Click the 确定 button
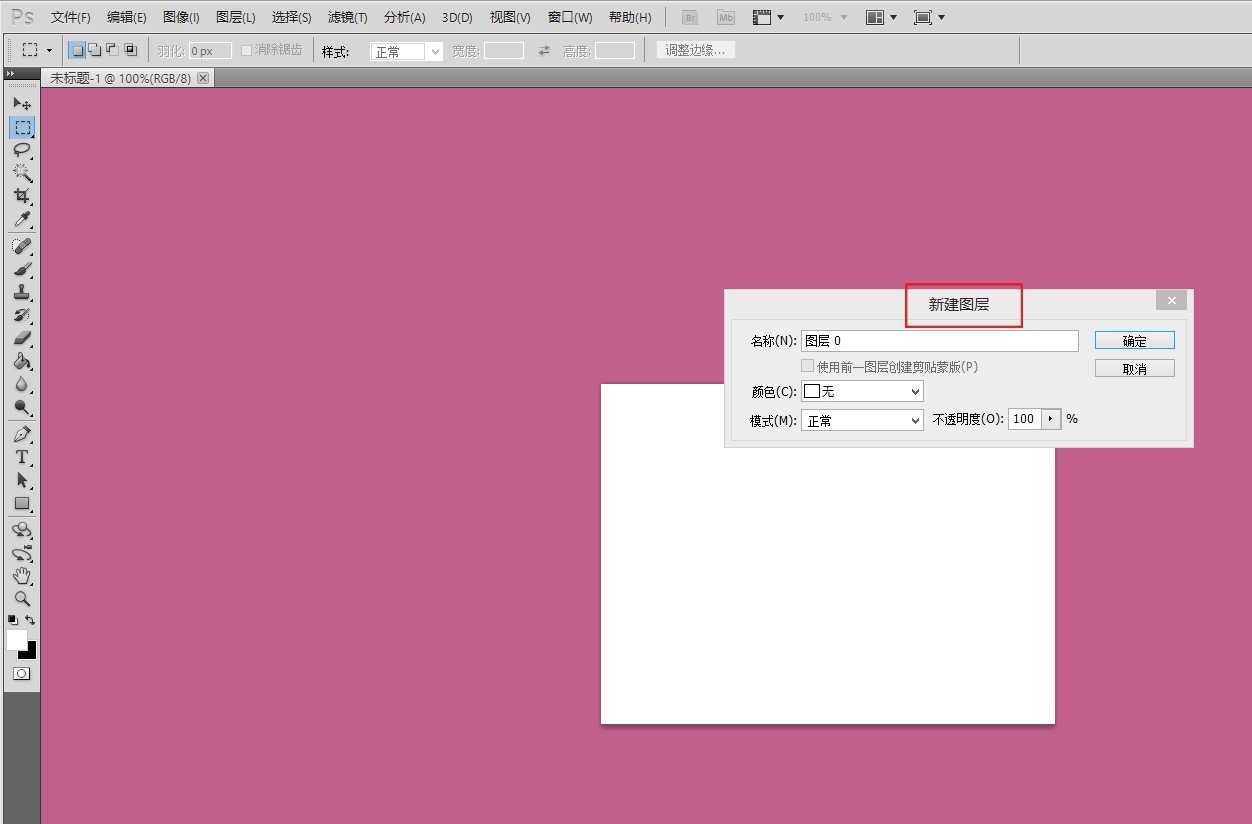 click(x=1134, y=341)
